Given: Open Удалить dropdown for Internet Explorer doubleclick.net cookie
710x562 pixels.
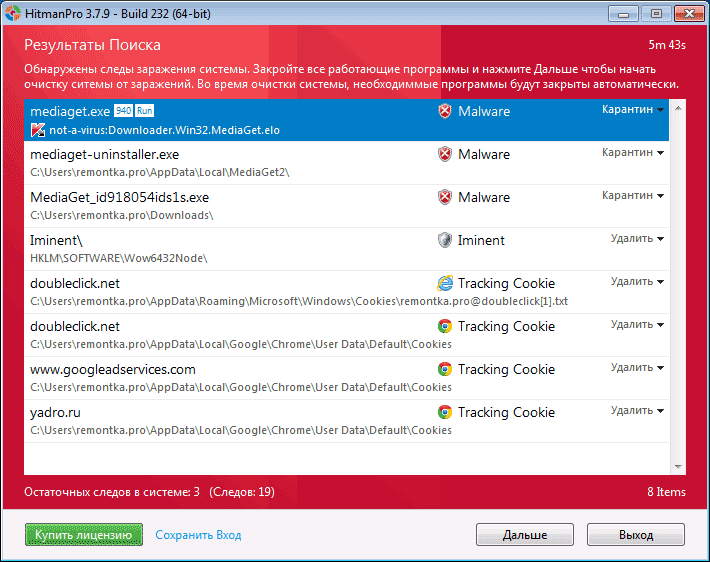Looking at the screenshot, I should coord(637,282).
